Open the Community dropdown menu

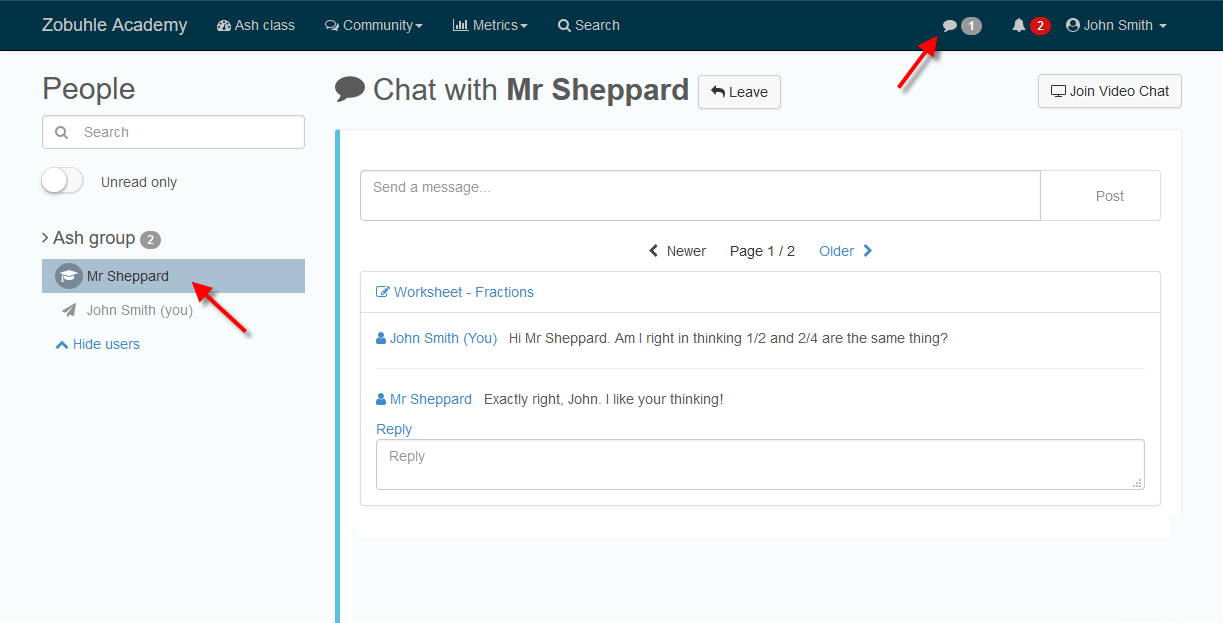[374, 25]
